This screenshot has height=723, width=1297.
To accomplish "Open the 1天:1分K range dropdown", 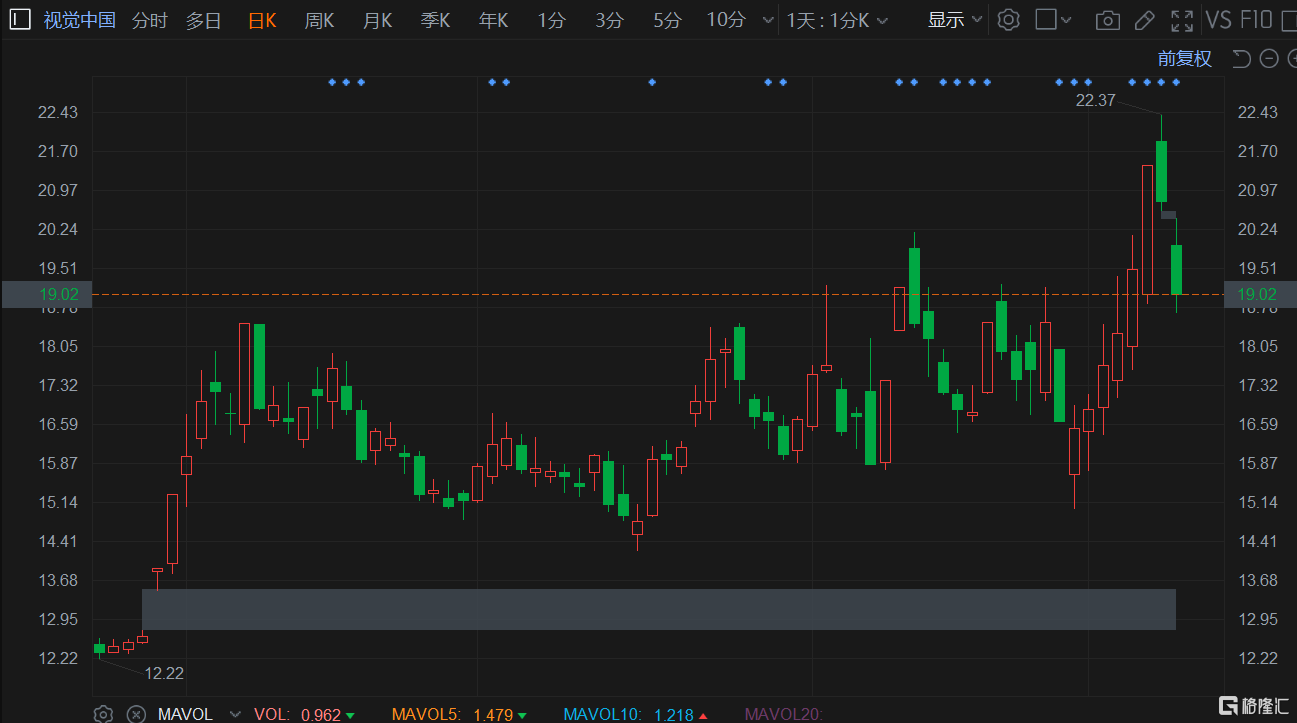I will [x=837, y=20].
